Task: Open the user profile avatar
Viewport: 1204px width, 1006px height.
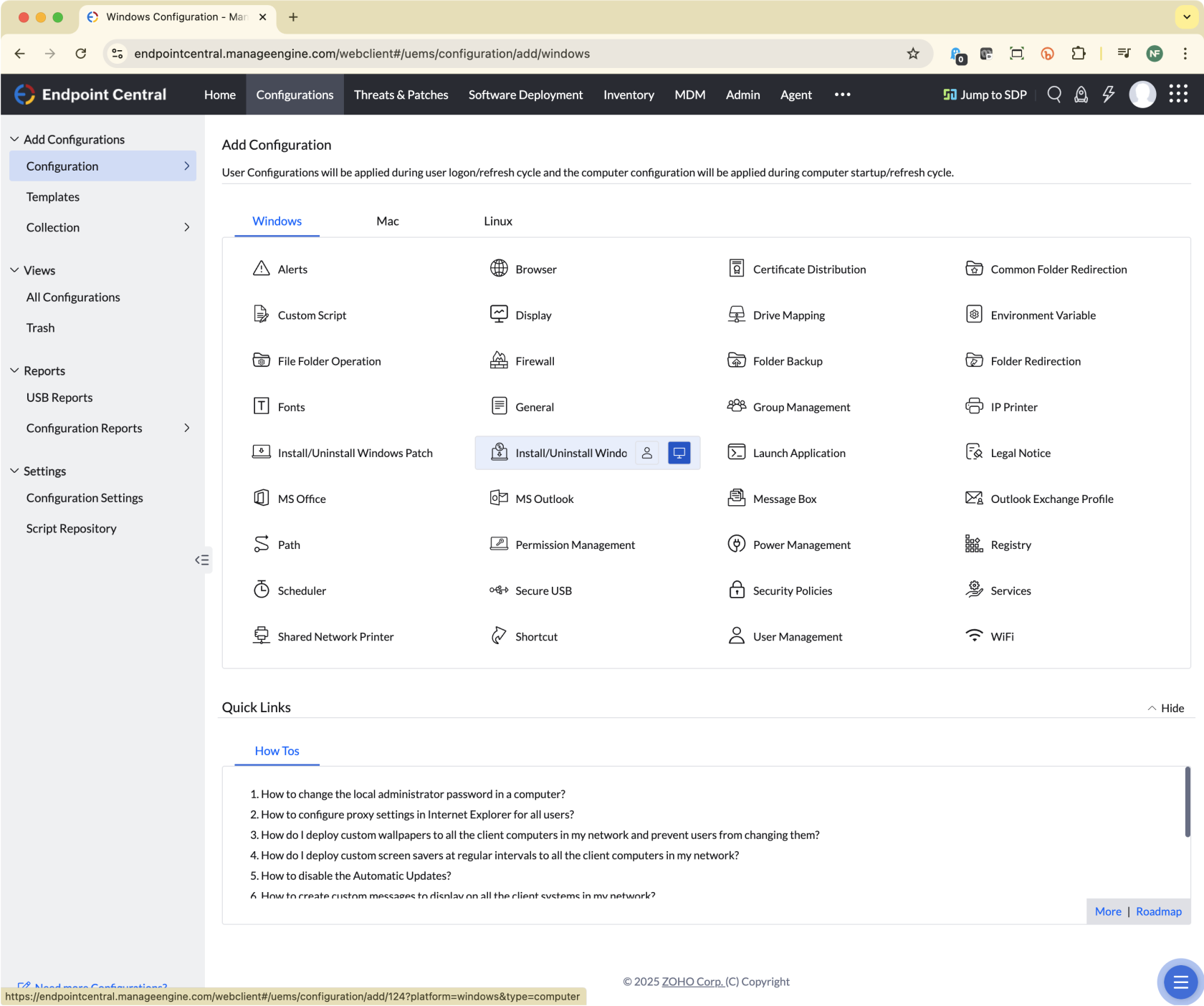Action: click(1142, 94)
